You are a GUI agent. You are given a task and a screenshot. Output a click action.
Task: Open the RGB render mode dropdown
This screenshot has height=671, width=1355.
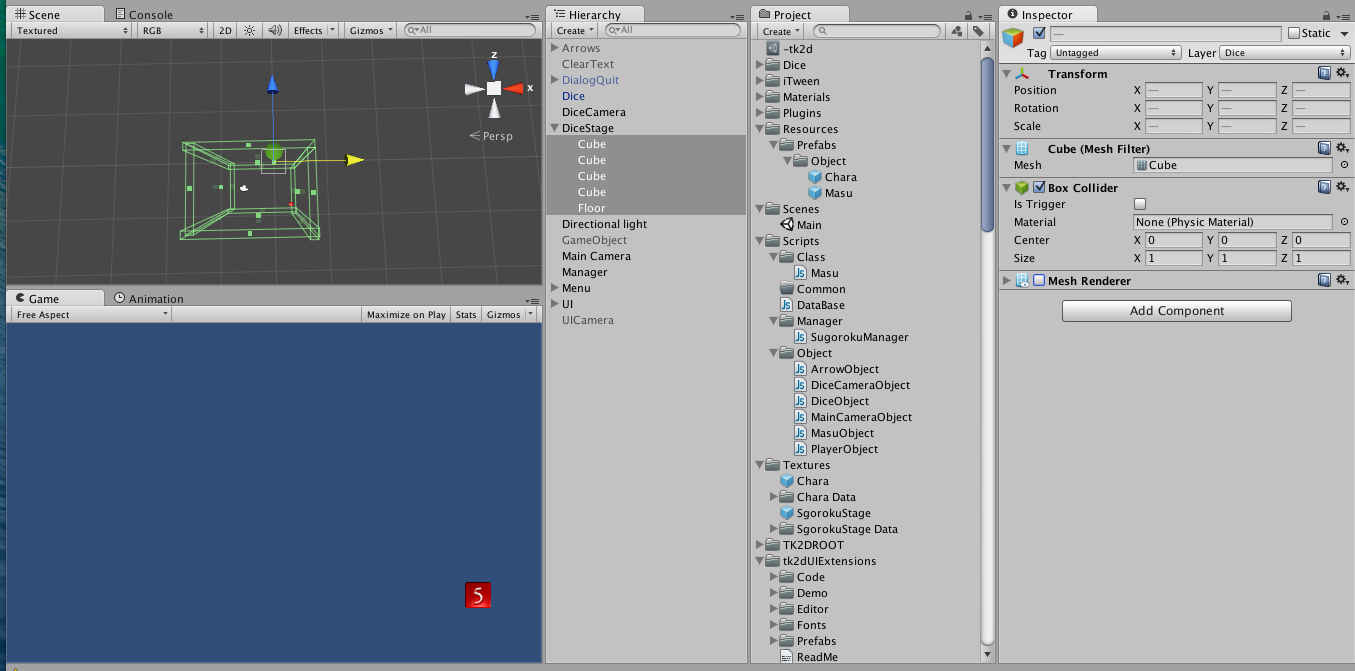coord(172,30)
